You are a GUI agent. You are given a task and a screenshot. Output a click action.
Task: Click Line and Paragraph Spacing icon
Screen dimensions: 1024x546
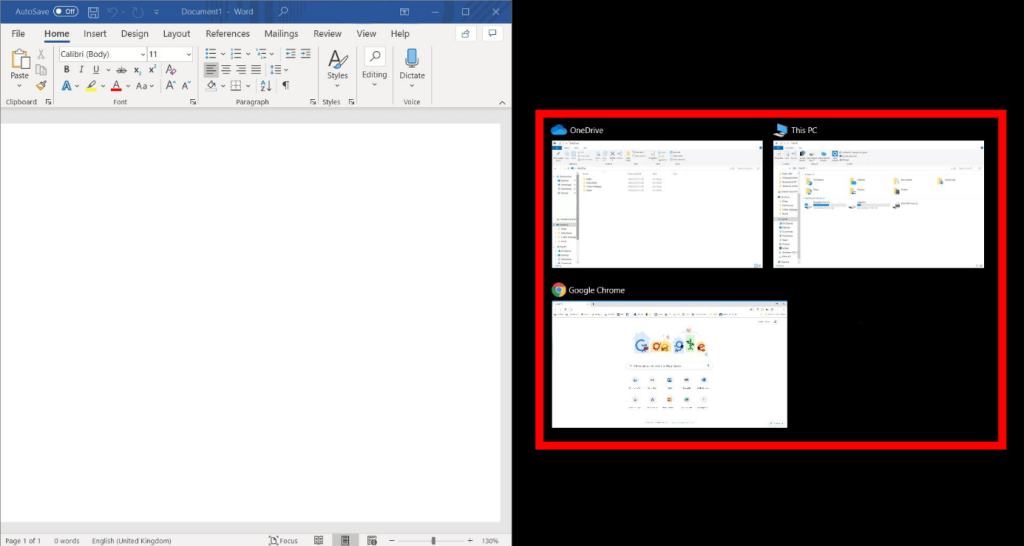coord(276,69)
